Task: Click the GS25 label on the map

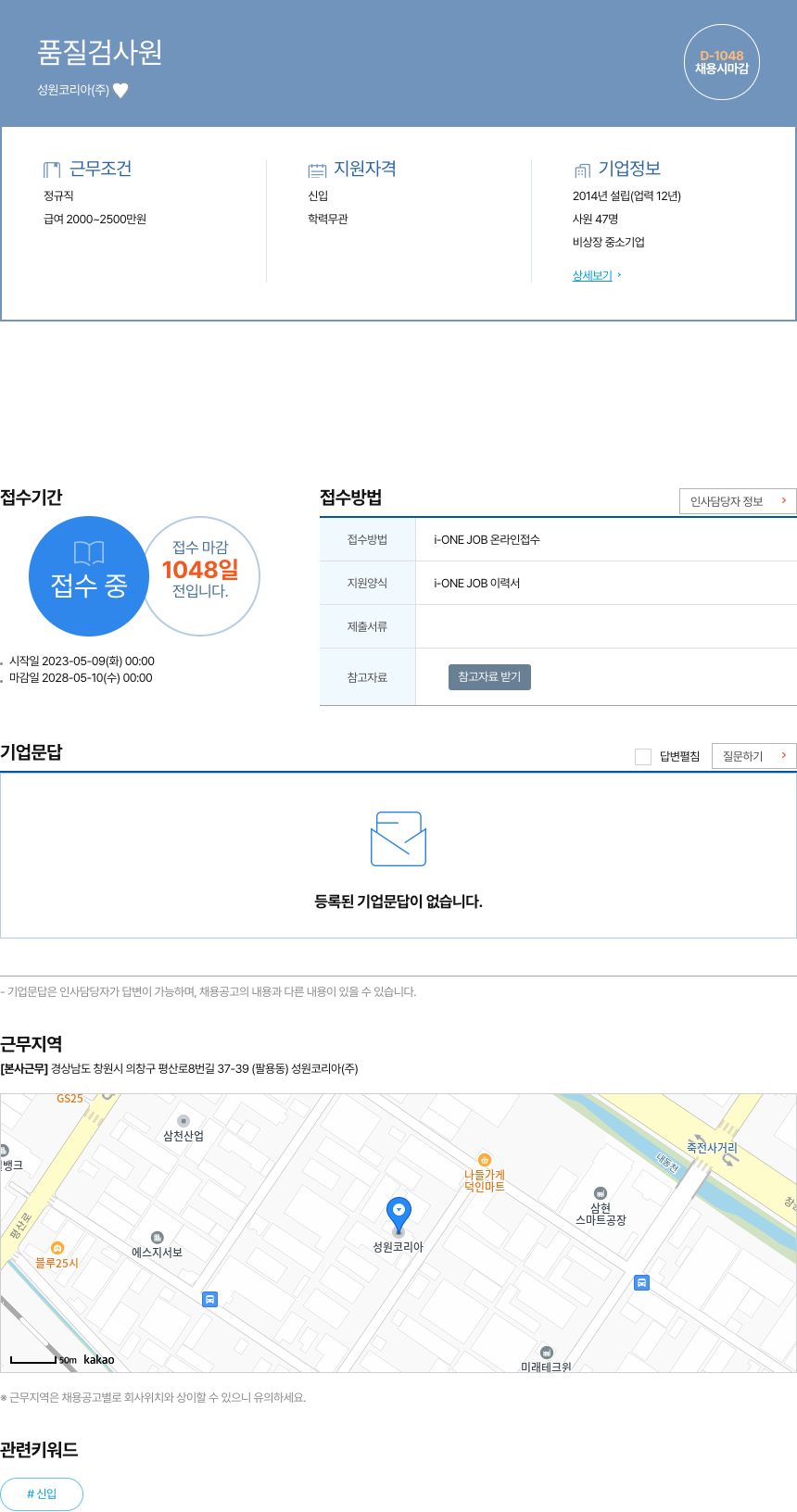Action: [70, 1099]
